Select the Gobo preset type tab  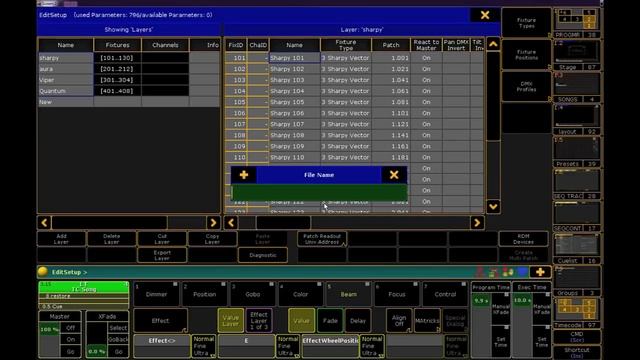coord(253,294)
